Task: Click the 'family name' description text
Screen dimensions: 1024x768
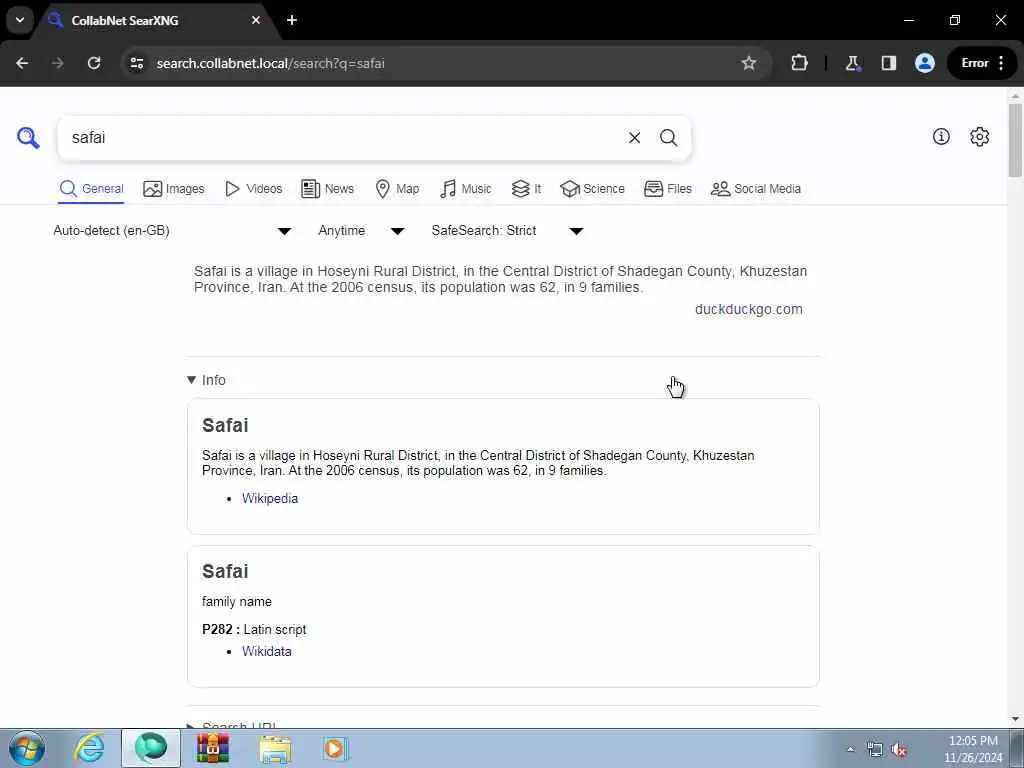Action: pos(236,601)
